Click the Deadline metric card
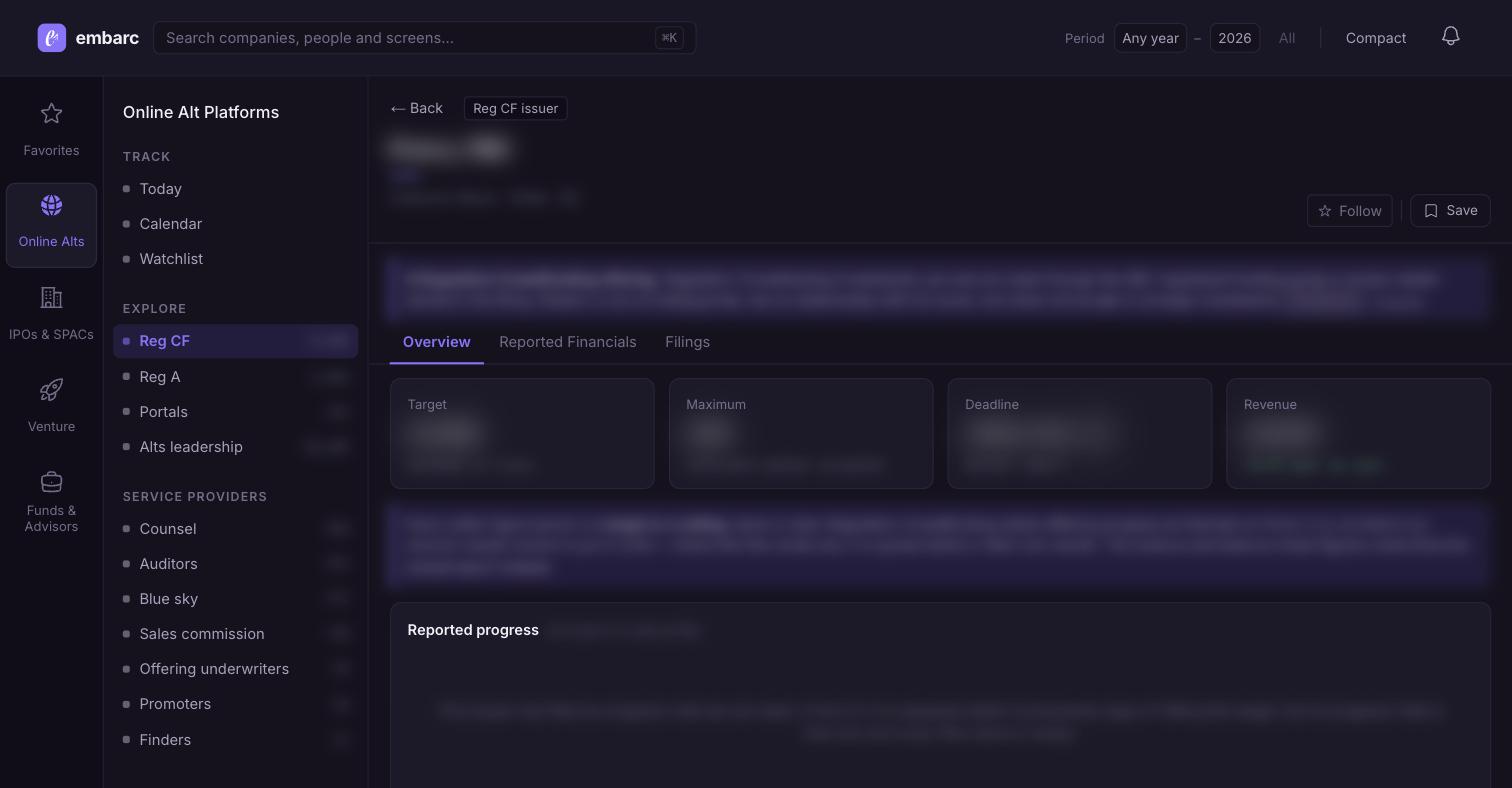The height and width of the screenshot is (788, 1512). [x=1080, y=434]
